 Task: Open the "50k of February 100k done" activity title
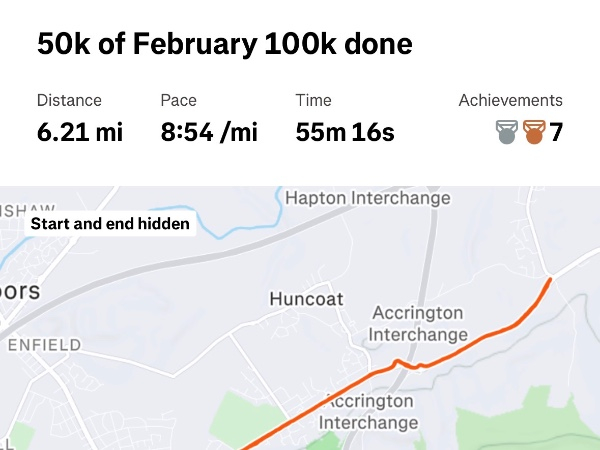(224, 44)
